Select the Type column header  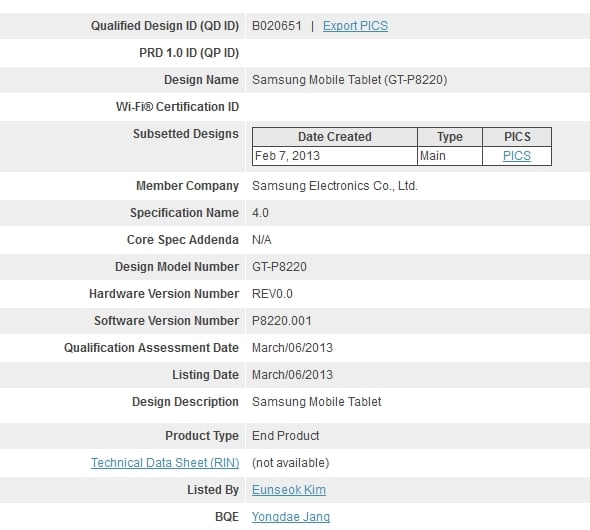450,137
